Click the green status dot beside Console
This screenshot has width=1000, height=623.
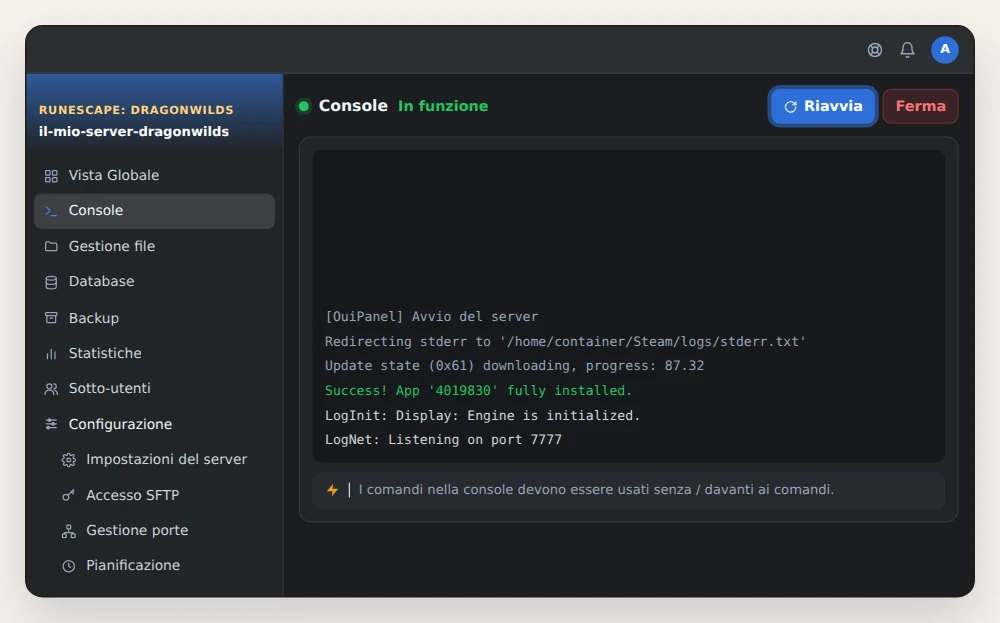coord(304,106)
